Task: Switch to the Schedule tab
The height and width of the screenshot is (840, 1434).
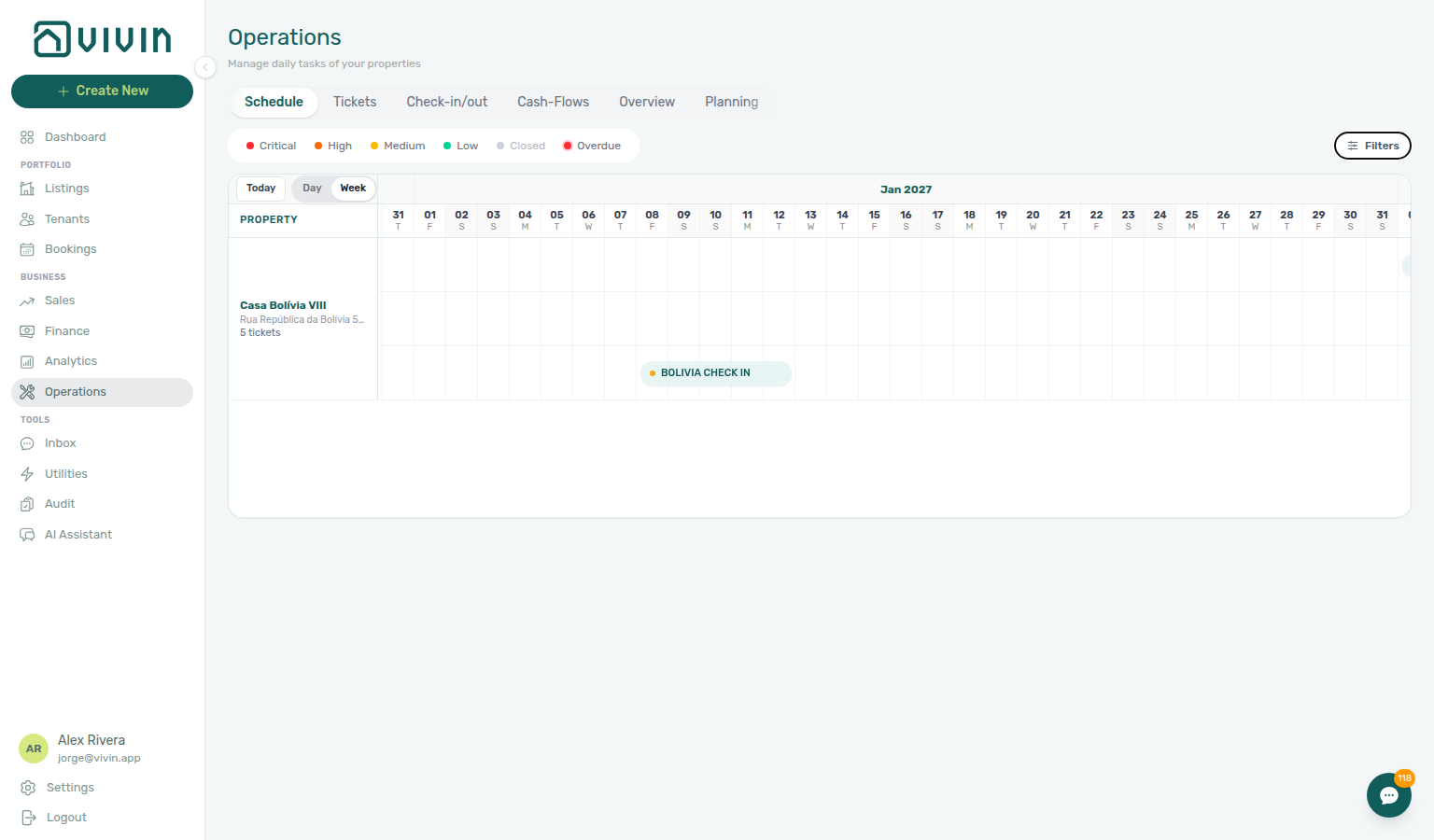Action: [274, 102]
